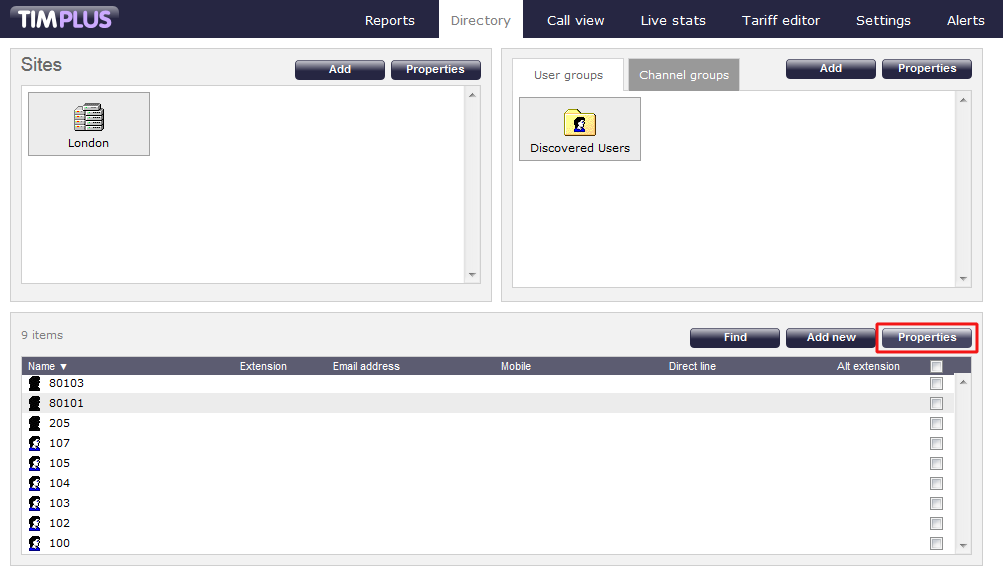This screenshot has height=582, width=1003.
Task: Tick the checkbox for user 80103
Action: (936, 383)
